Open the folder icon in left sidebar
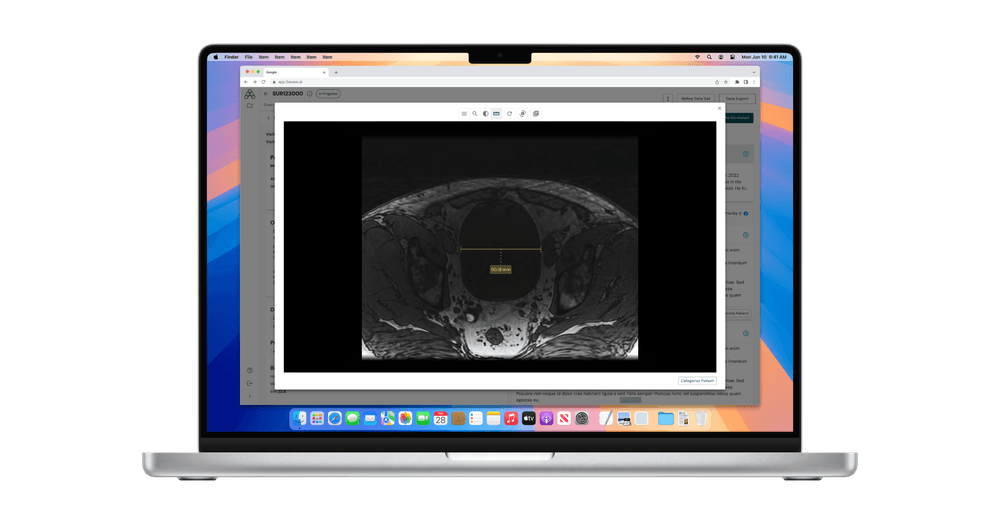 pyautogui.click(x=249, y=106)
